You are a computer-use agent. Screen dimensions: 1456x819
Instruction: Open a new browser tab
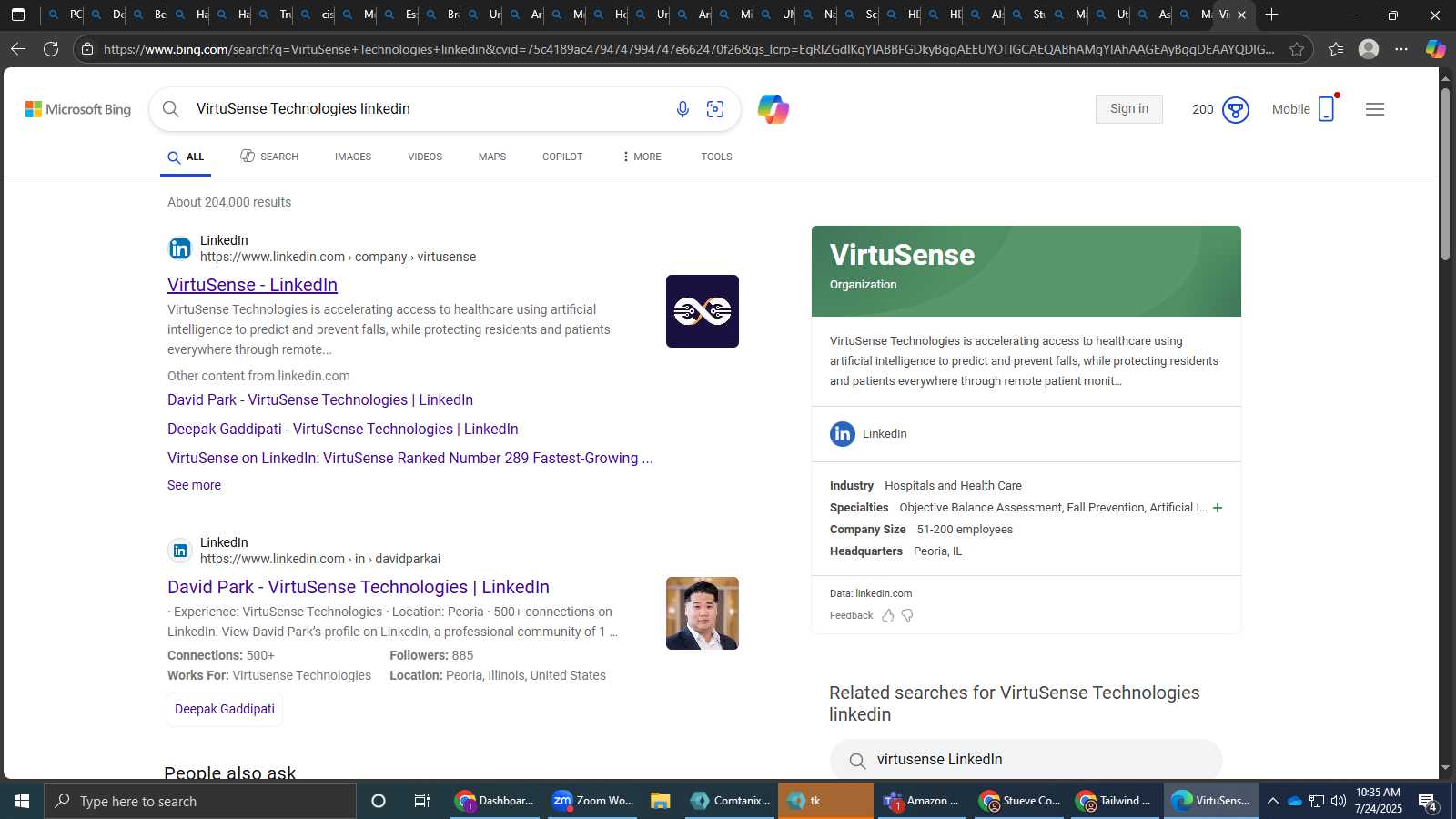[x=1271, y=15]
